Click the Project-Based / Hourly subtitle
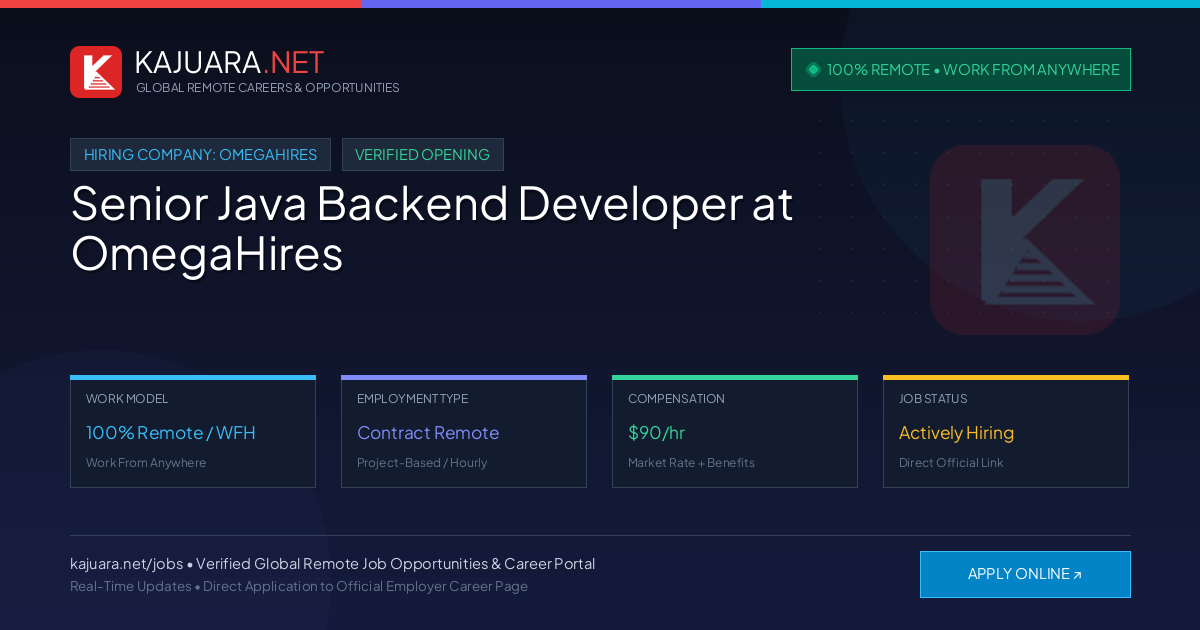This screenshot has width=1200, height=630. pyautogui.click(x=422, y=463)
